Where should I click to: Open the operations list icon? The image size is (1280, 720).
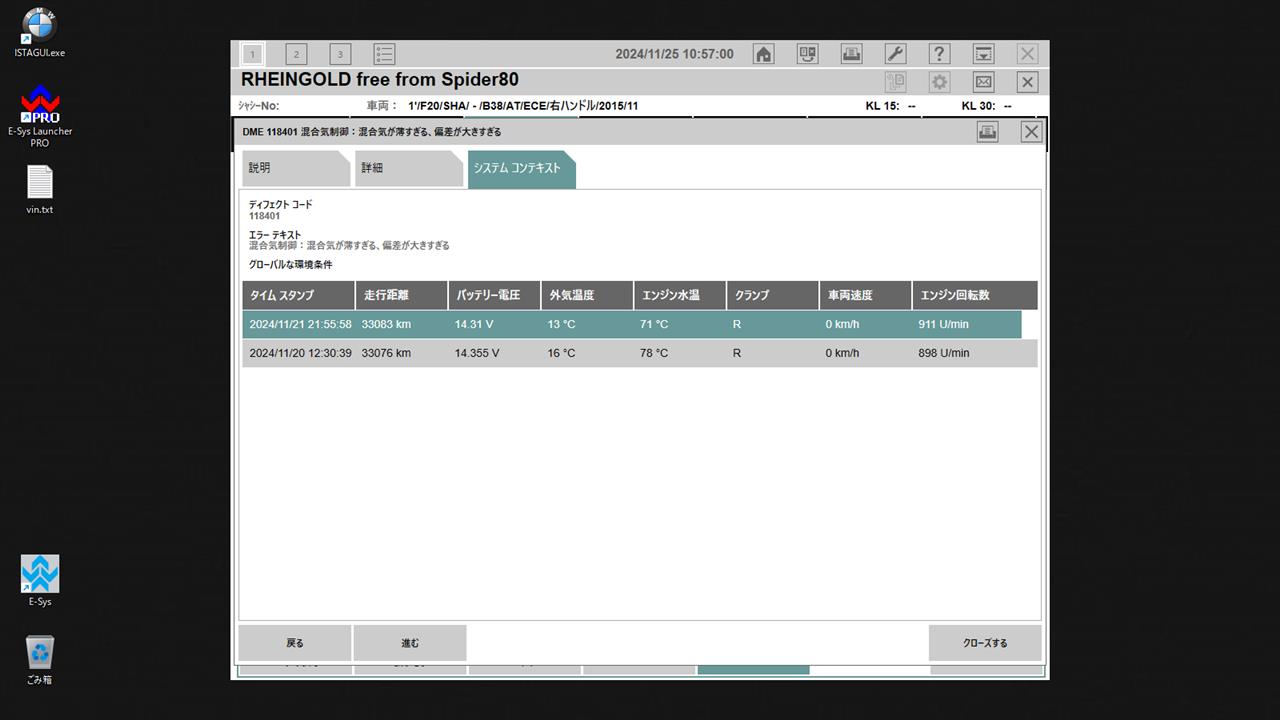[384, 54]
